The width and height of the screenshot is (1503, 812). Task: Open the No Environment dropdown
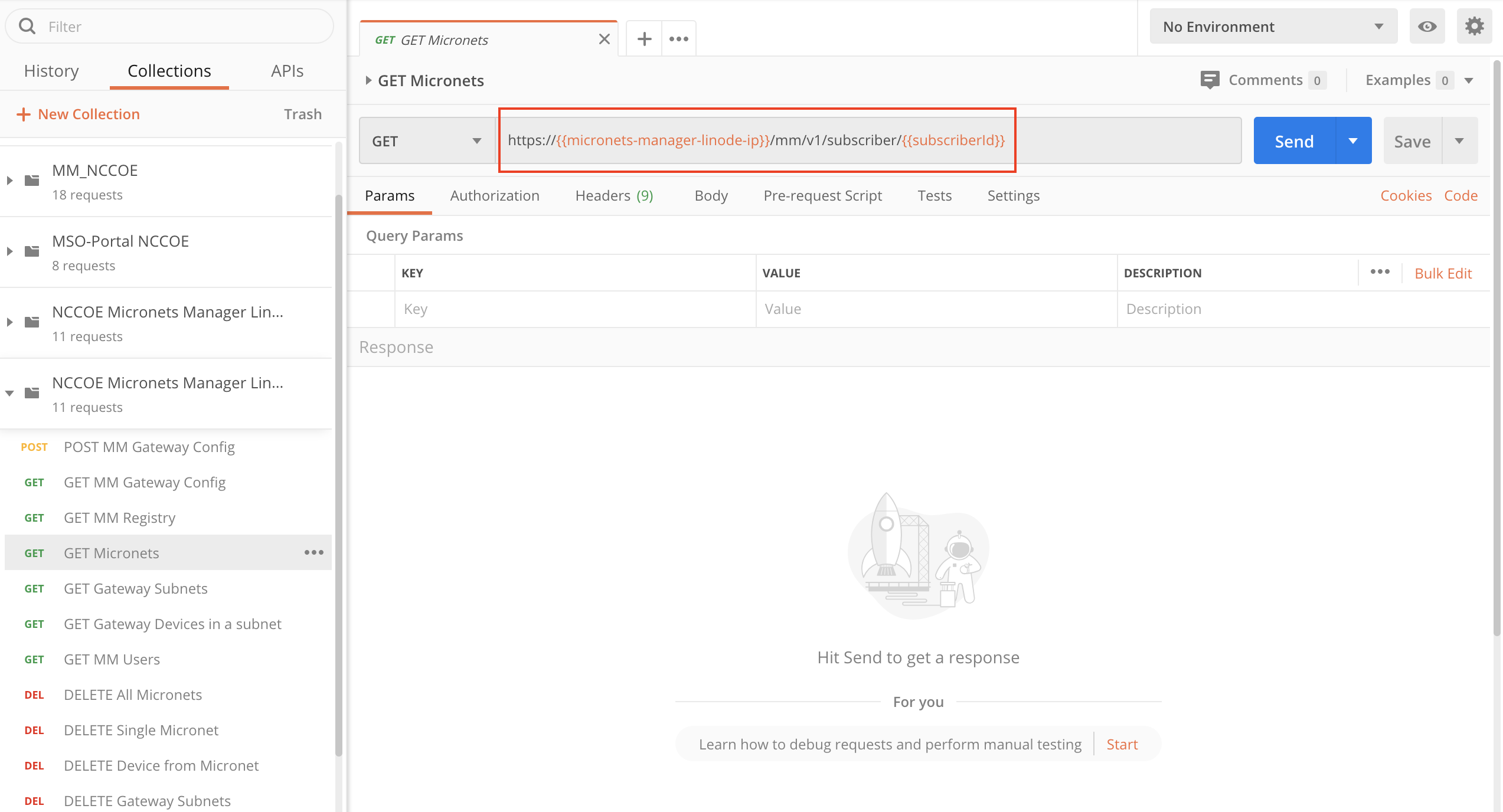click(x=1273, y=27)
